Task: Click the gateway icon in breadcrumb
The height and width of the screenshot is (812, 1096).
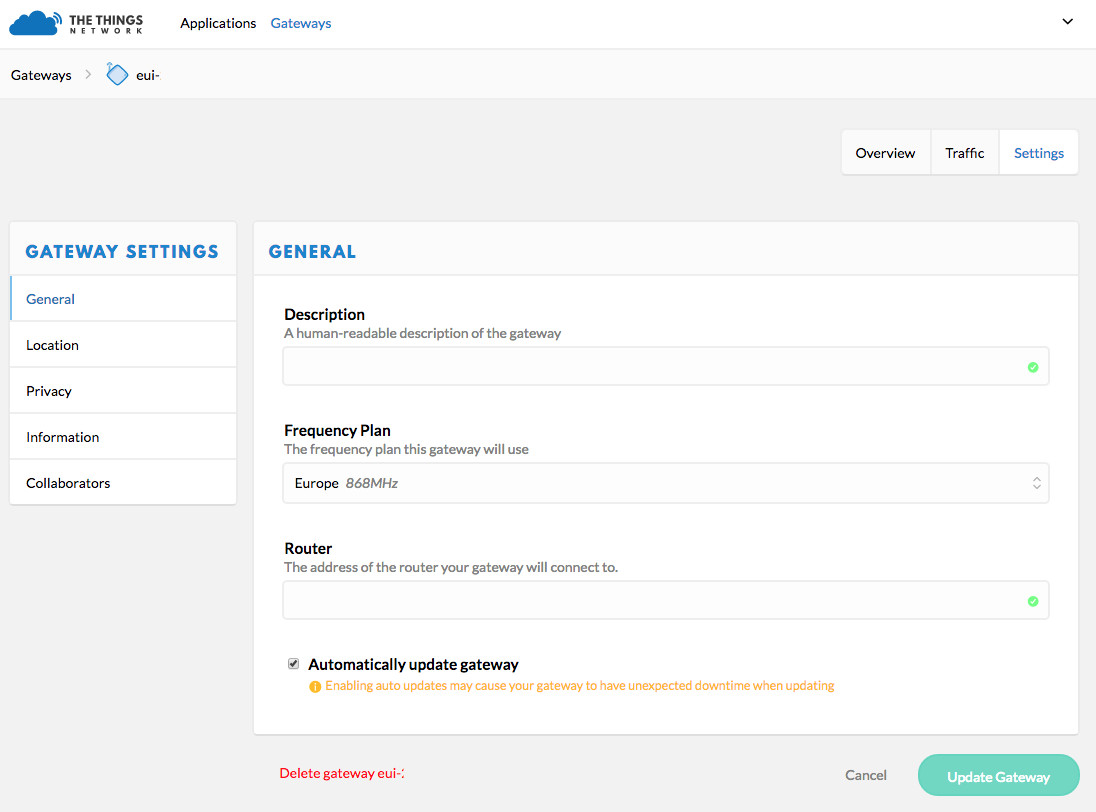Action: pyautogui.click(x=117, y=75)
